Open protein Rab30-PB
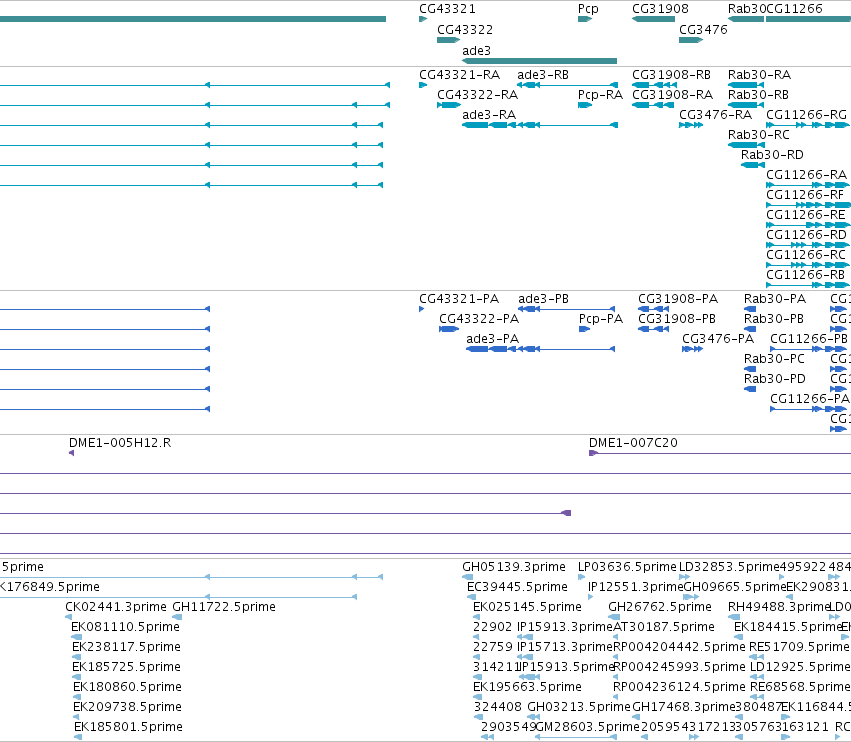851x742 pixels. pos(773,319)
